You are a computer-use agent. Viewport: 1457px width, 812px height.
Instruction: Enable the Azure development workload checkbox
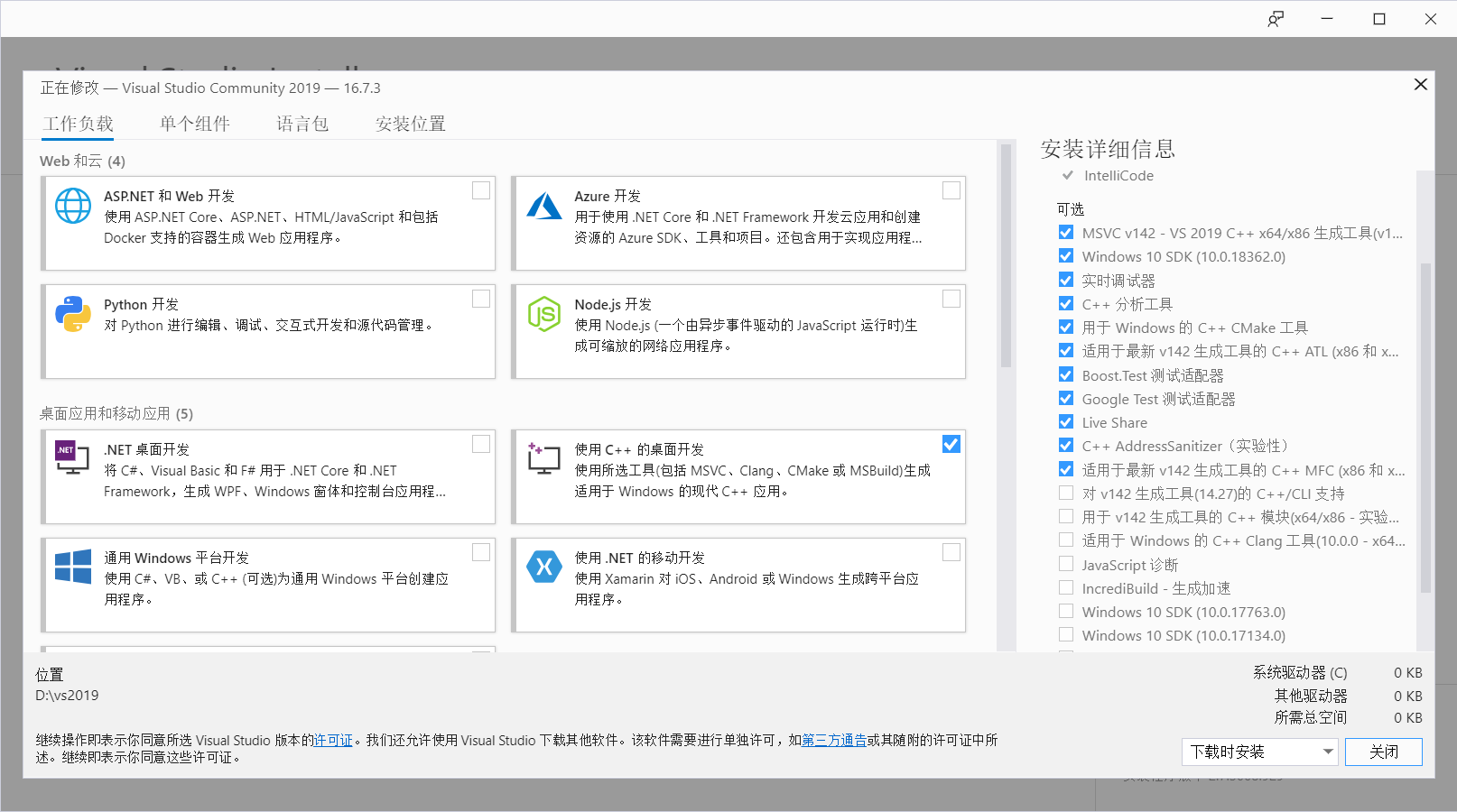951,190
